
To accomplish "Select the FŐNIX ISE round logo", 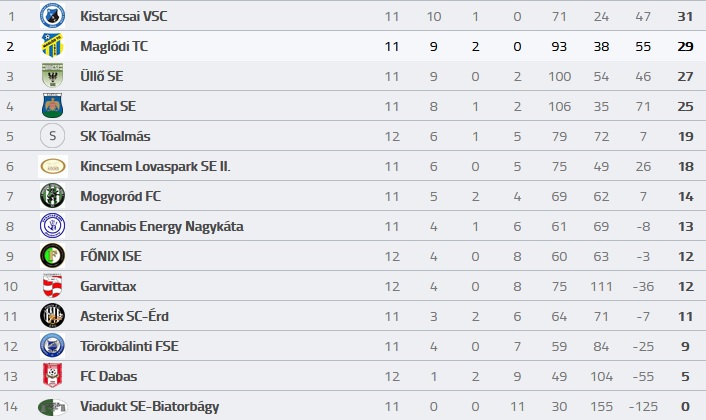I will click(52, 256).
